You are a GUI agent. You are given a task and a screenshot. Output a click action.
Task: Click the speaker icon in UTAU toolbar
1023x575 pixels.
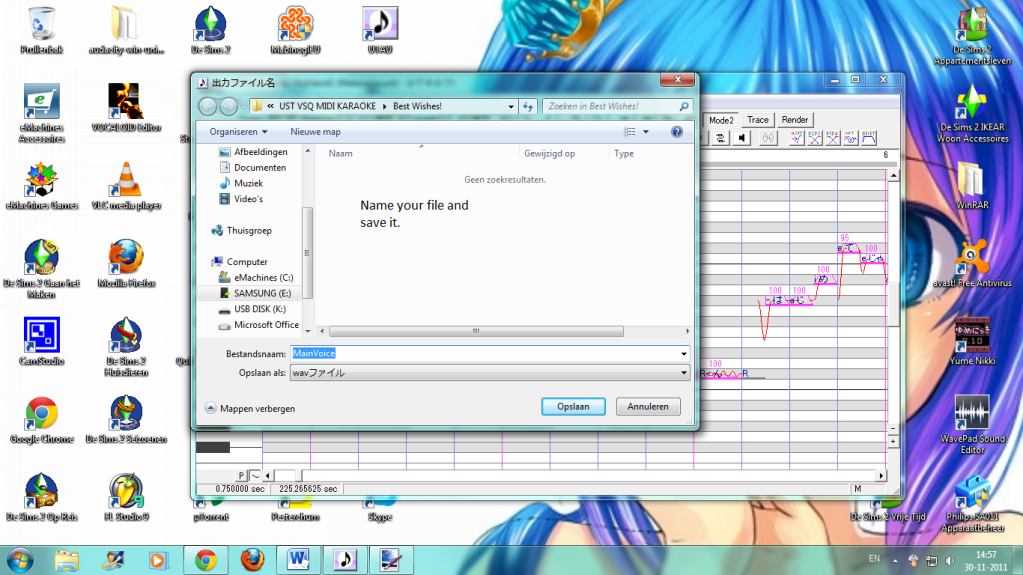[x=743, y=139]
